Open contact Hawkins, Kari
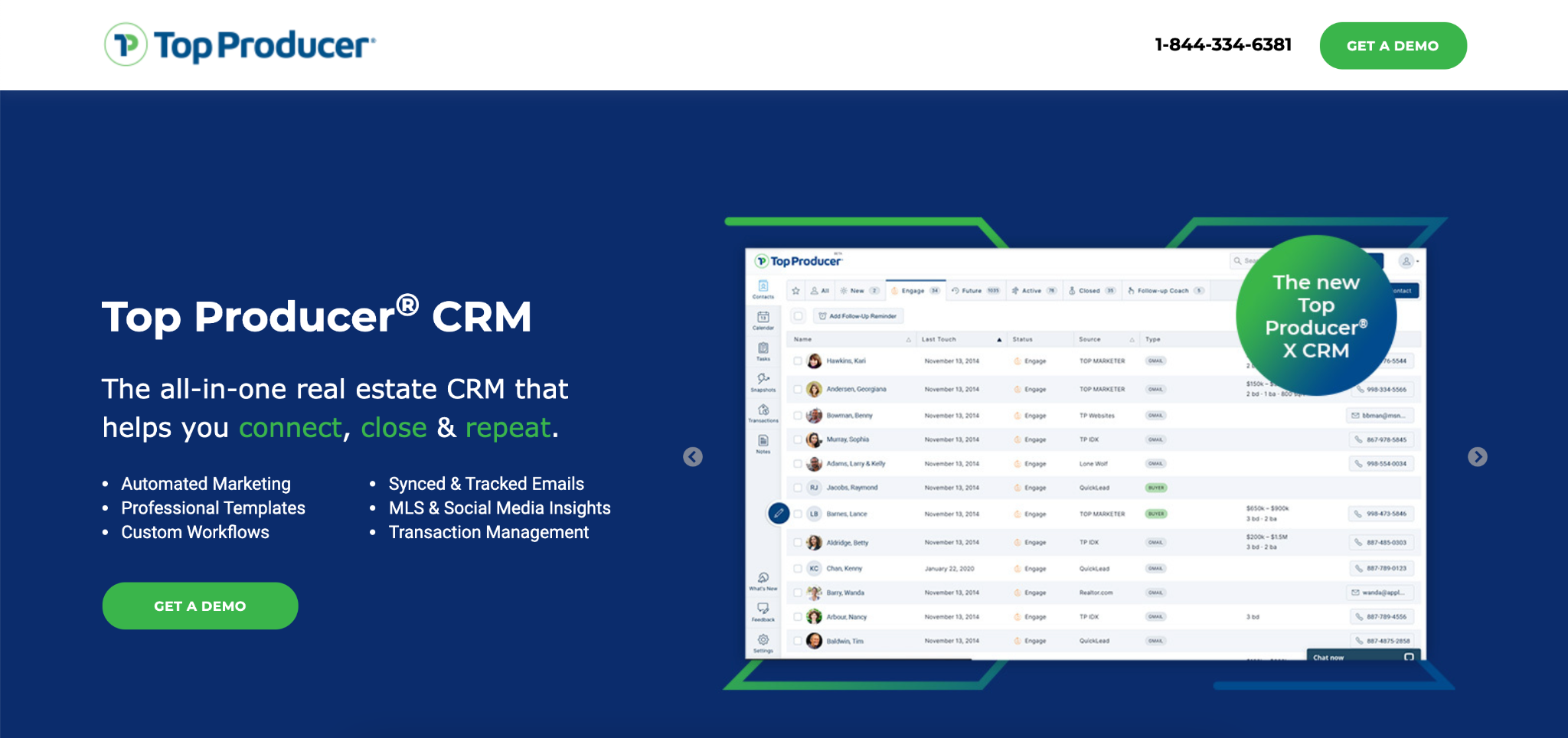Screen dimensions: 1568x738 click(x=846, y=361)
